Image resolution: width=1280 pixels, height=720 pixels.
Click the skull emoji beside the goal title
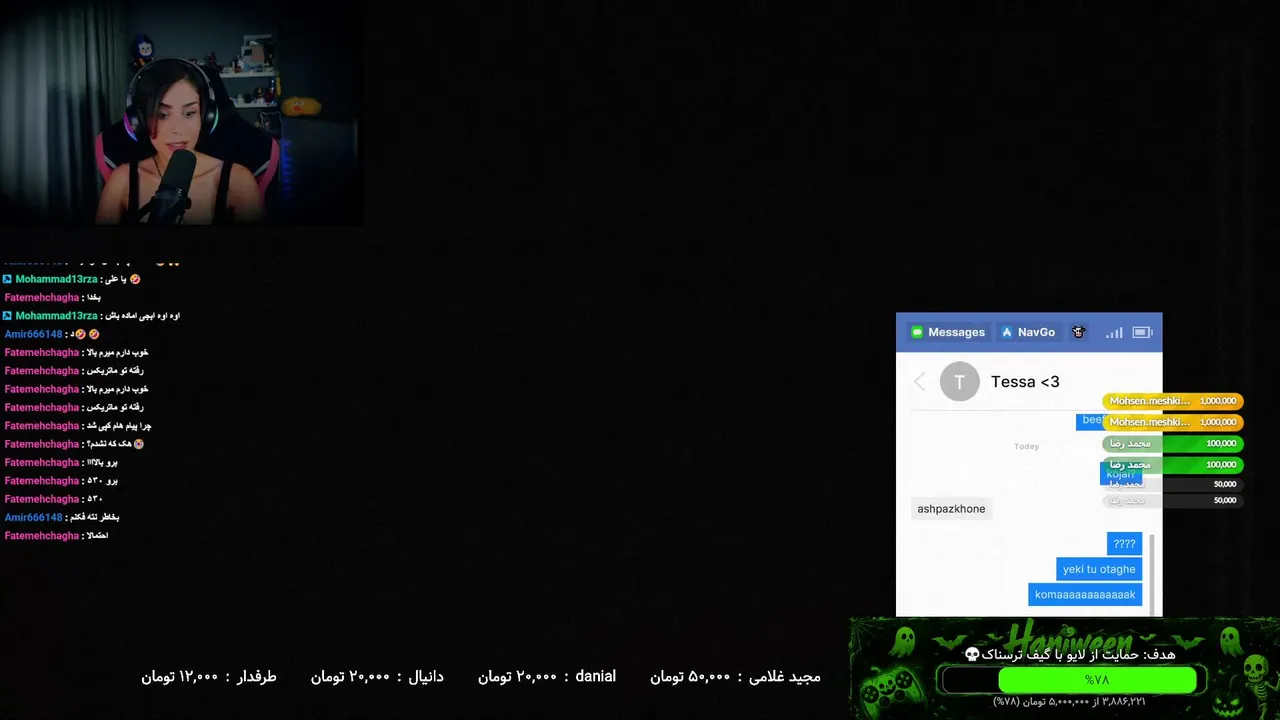(x=972, y=654)
